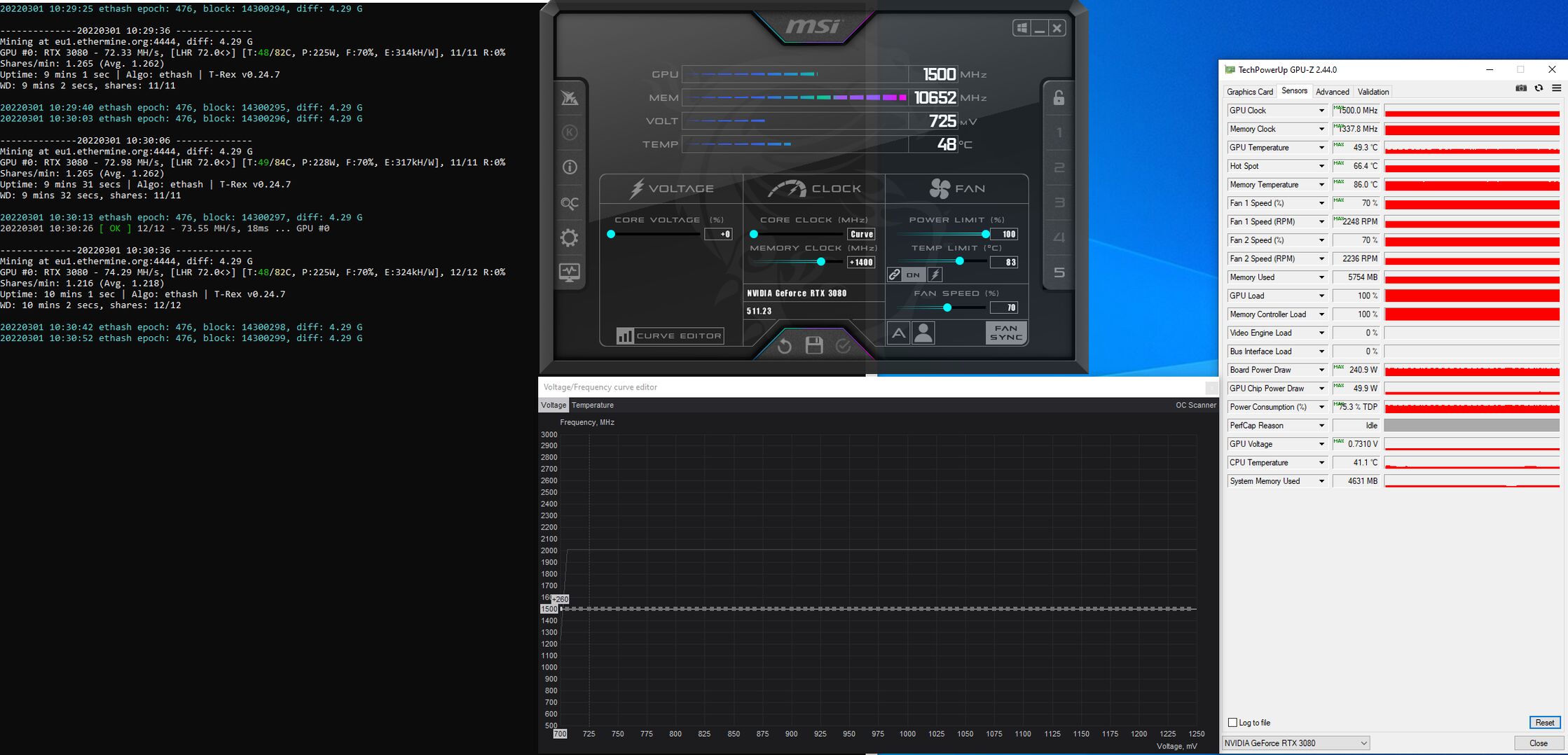
Task: Click the Power Limit 100 value field
Action: tap(1004, 235)
